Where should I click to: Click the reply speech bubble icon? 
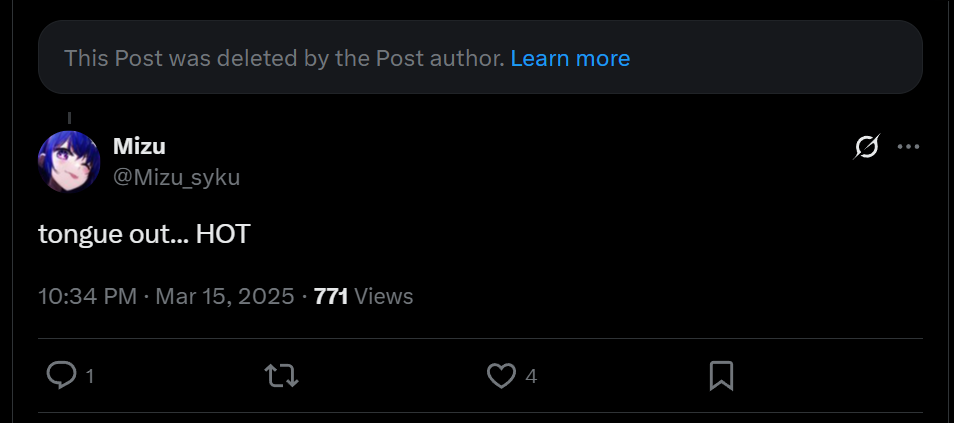(62, 376)
